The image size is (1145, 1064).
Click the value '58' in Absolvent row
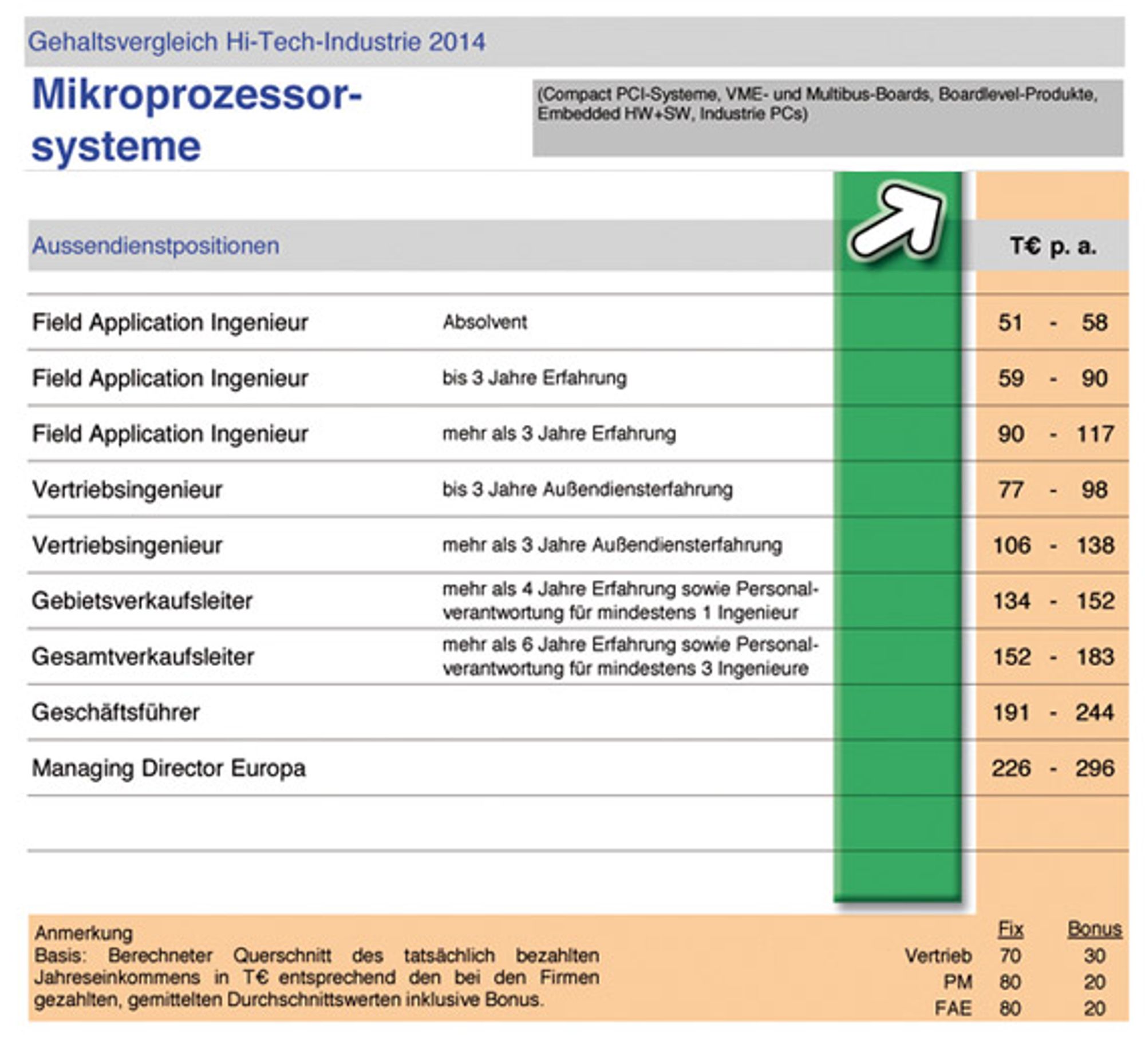[1094, 322]
